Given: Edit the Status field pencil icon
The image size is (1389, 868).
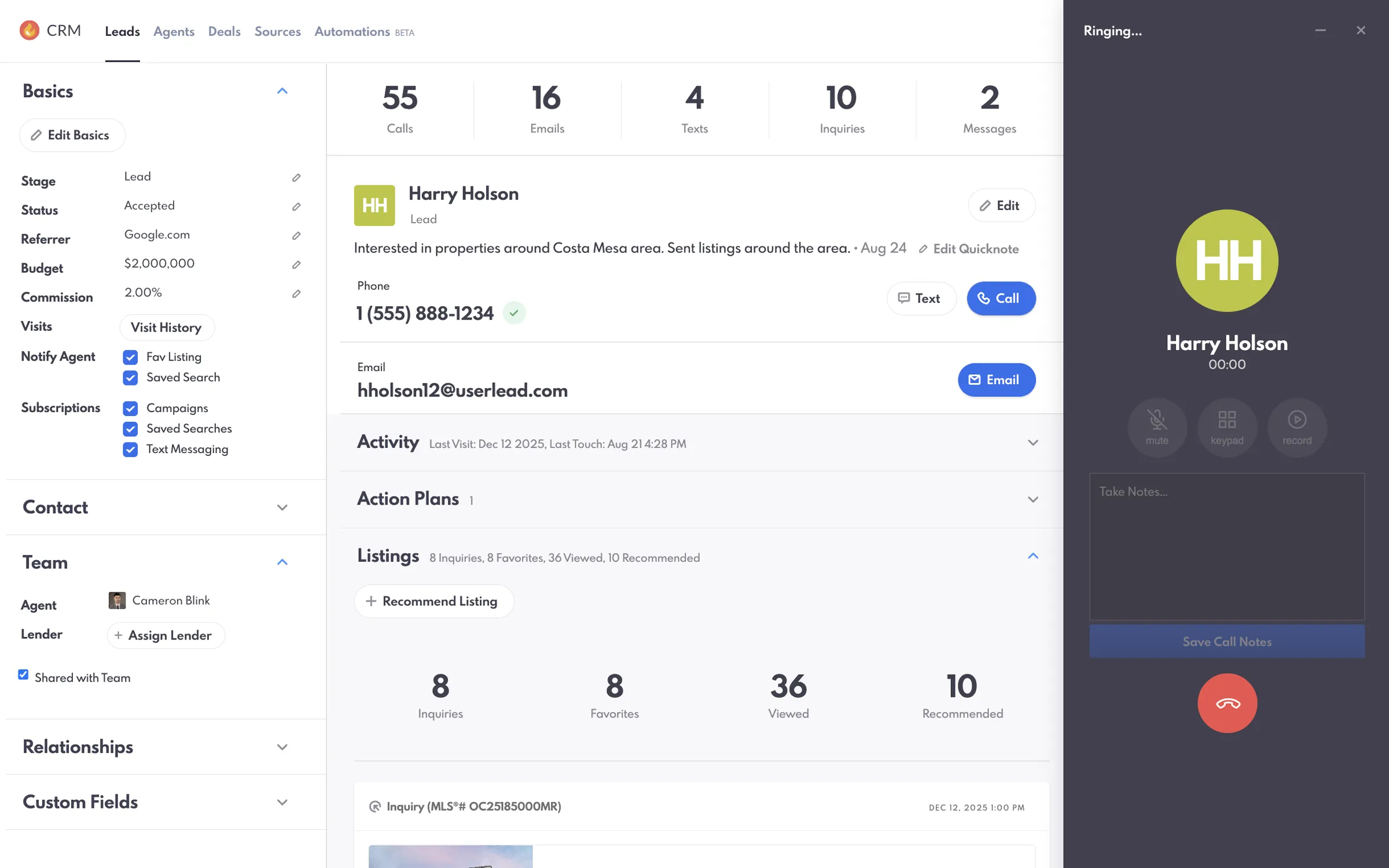Looking at the screenshot, I should pos(296,207).
